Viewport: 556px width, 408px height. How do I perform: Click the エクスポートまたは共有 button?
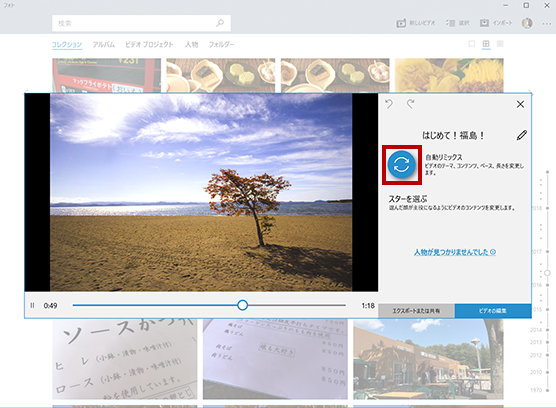416,311
